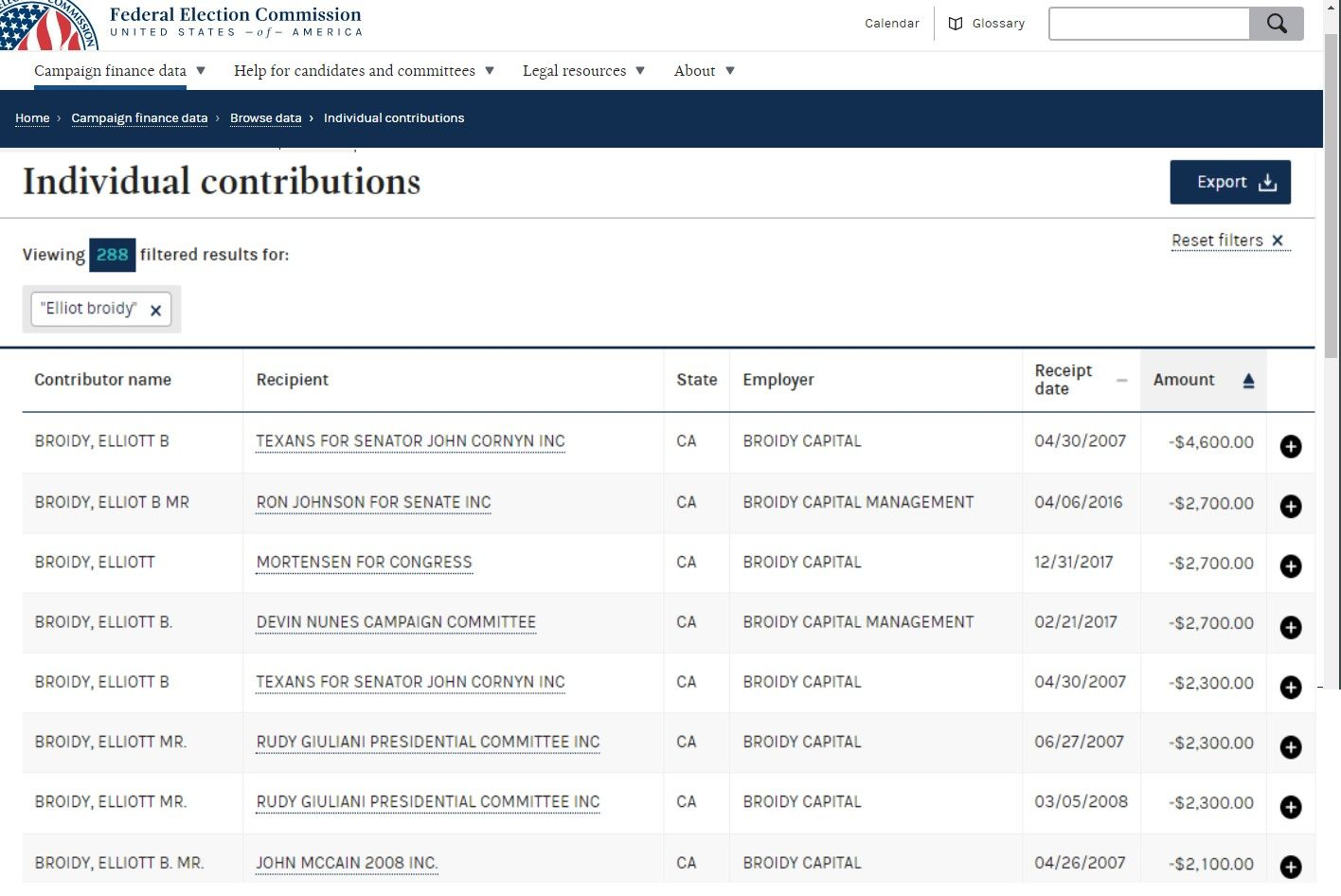
Task: Expand details for John McCain 2008 row
Action: (x=1291, y=867)
